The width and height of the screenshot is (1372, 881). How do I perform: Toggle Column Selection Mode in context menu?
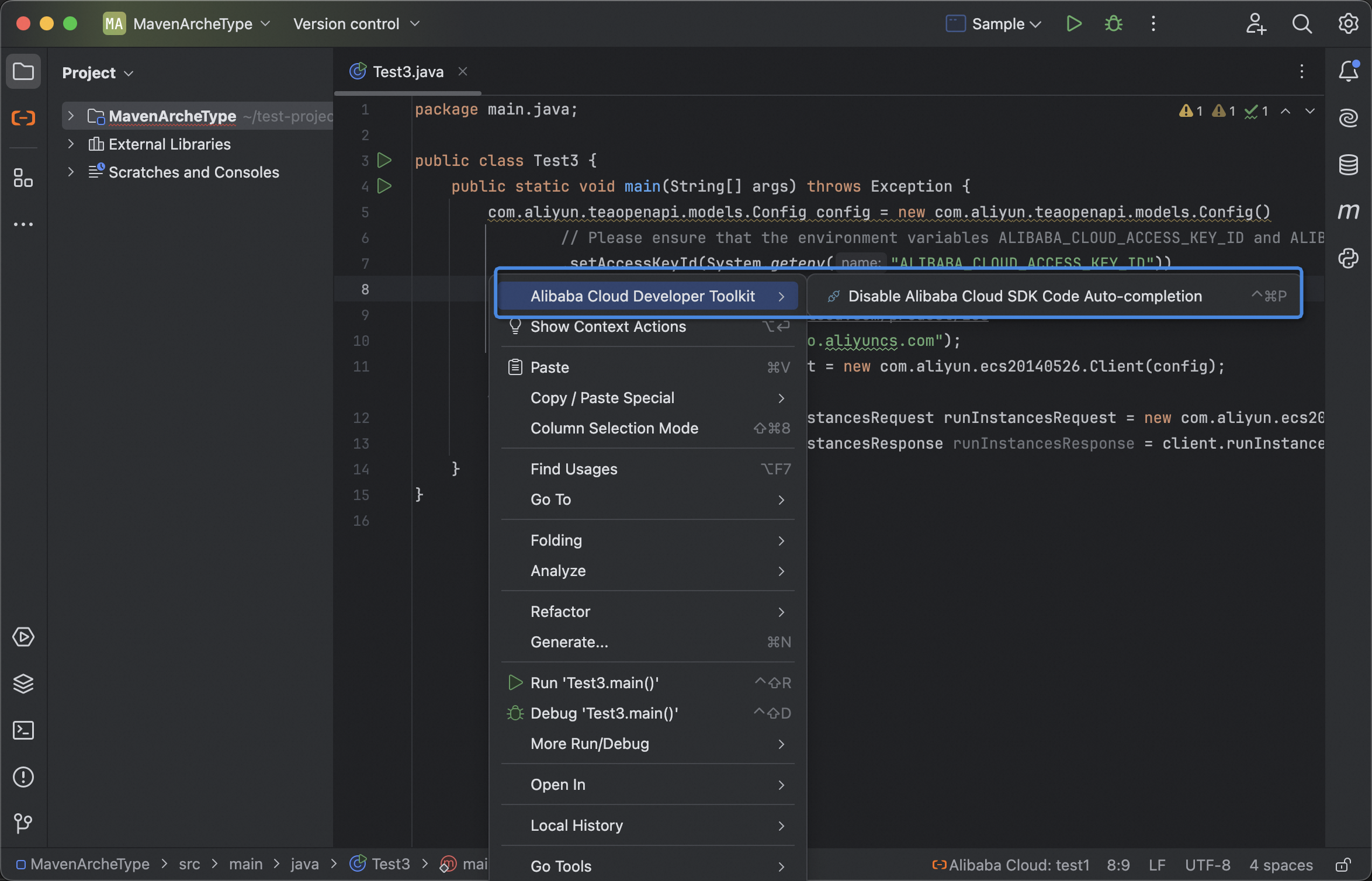(614, 428)
